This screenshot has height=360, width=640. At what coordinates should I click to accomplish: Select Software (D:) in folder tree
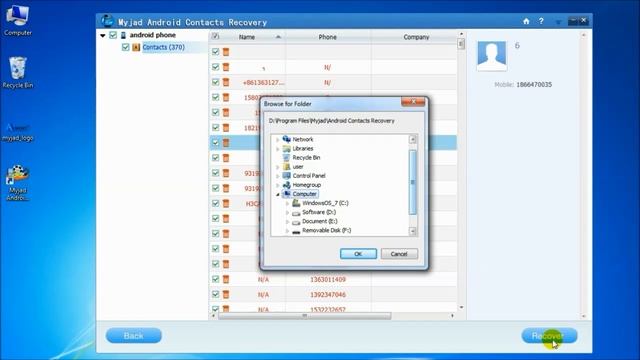point(319,212)
